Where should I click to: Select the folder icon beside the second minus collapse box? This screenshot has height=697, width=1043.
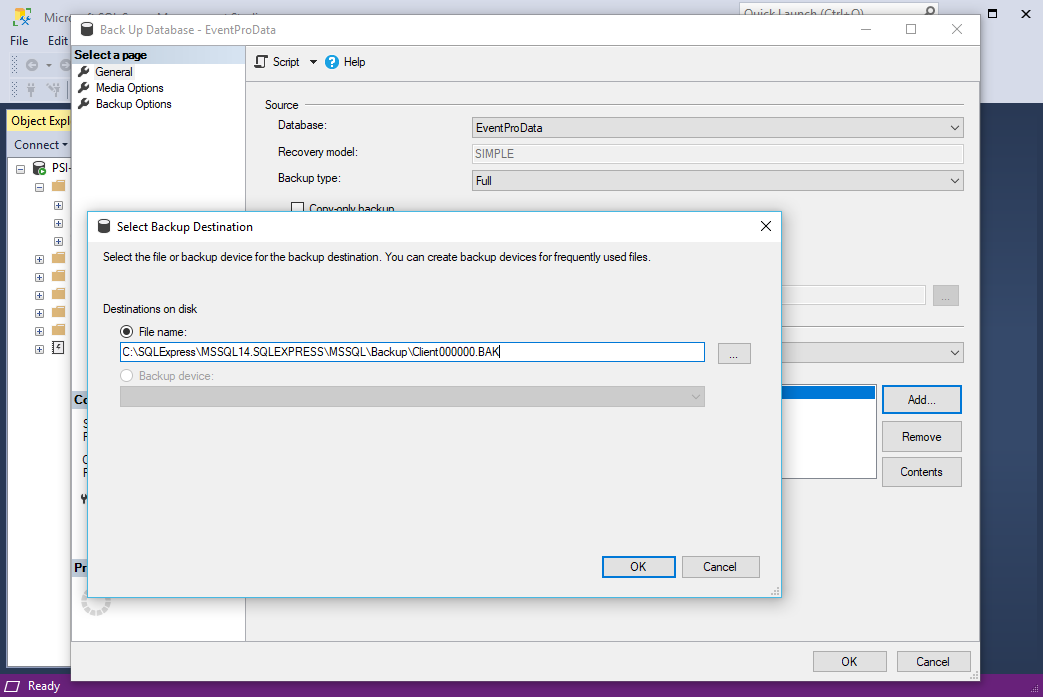[59, 186]
